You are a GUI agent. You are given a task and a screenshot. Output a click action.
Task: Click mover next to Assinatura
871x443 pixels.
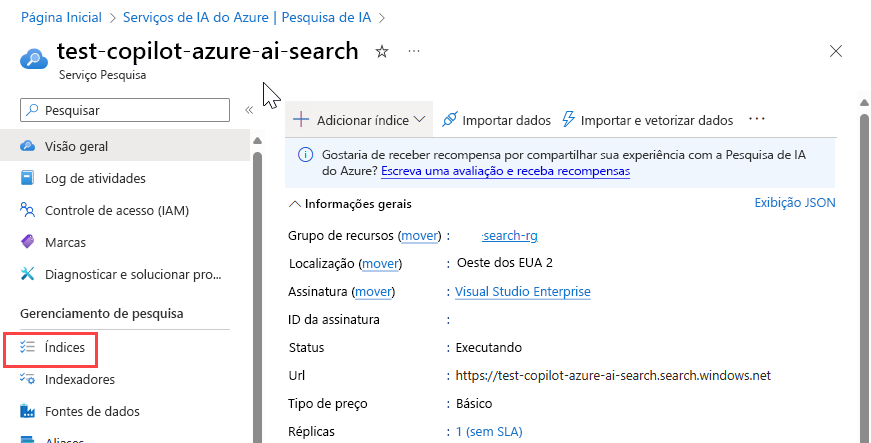pos(373,291)
